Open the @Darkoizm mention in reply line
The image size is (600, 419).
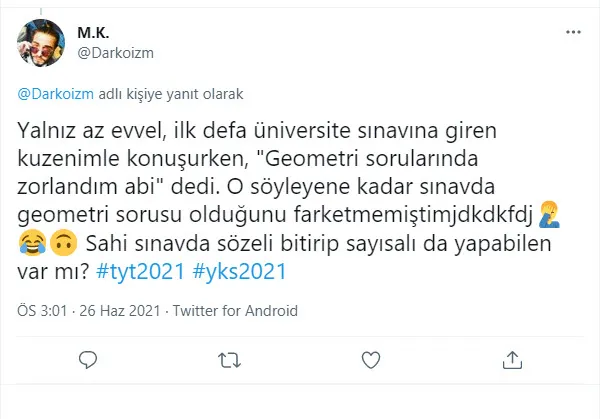click(56, 94)
